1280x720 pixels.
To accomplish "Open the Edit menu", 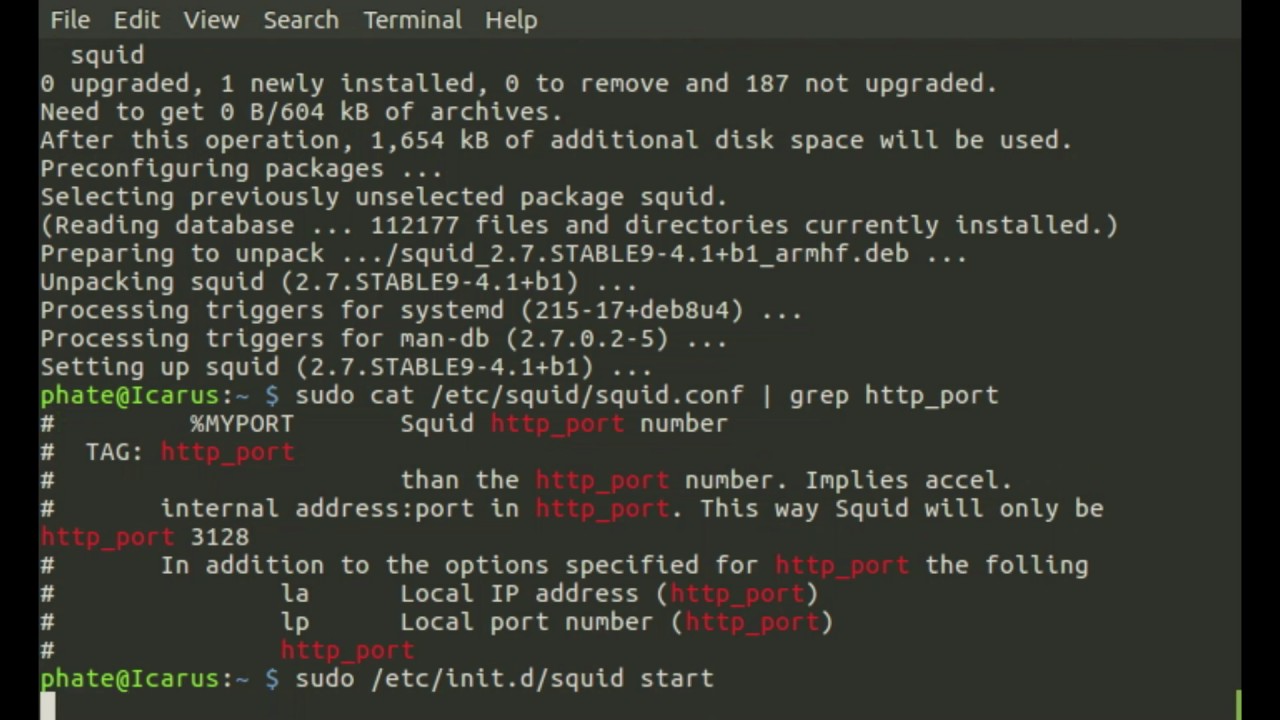I will (x=136, y=20).
